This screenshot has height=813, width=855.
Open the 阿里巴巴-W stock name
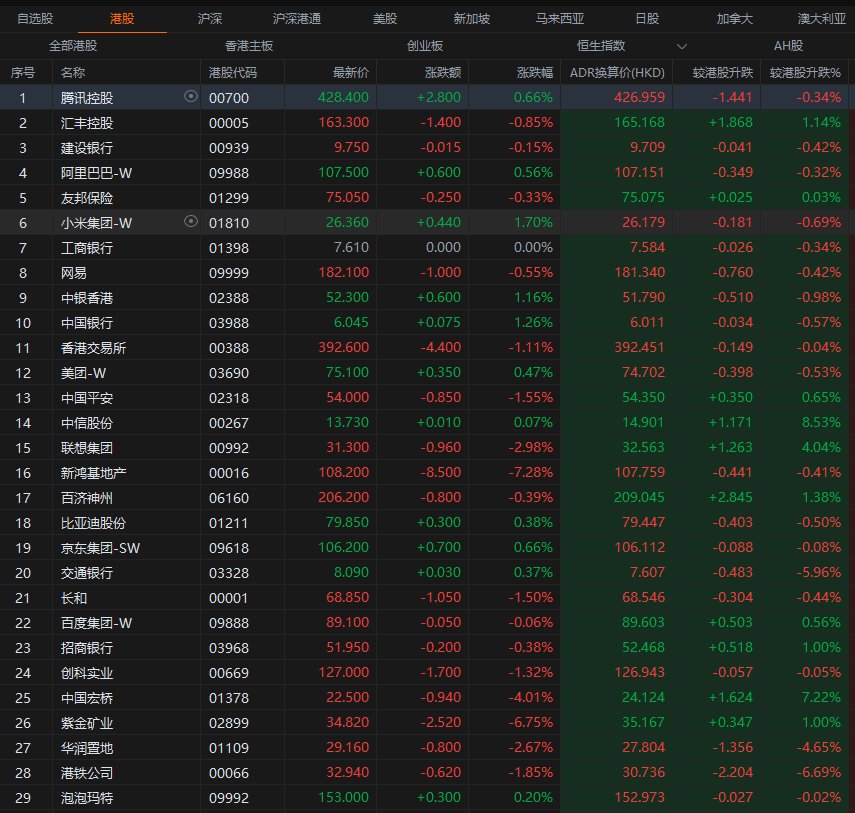coord(97,173)
